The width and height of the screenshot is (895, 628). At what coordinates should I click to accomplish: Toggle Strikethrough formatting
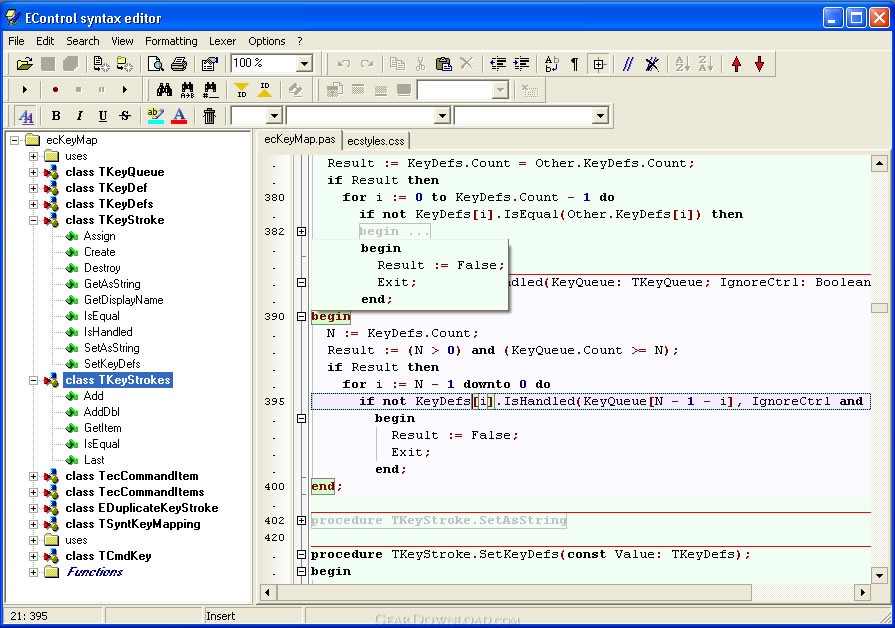pos(126,116)
